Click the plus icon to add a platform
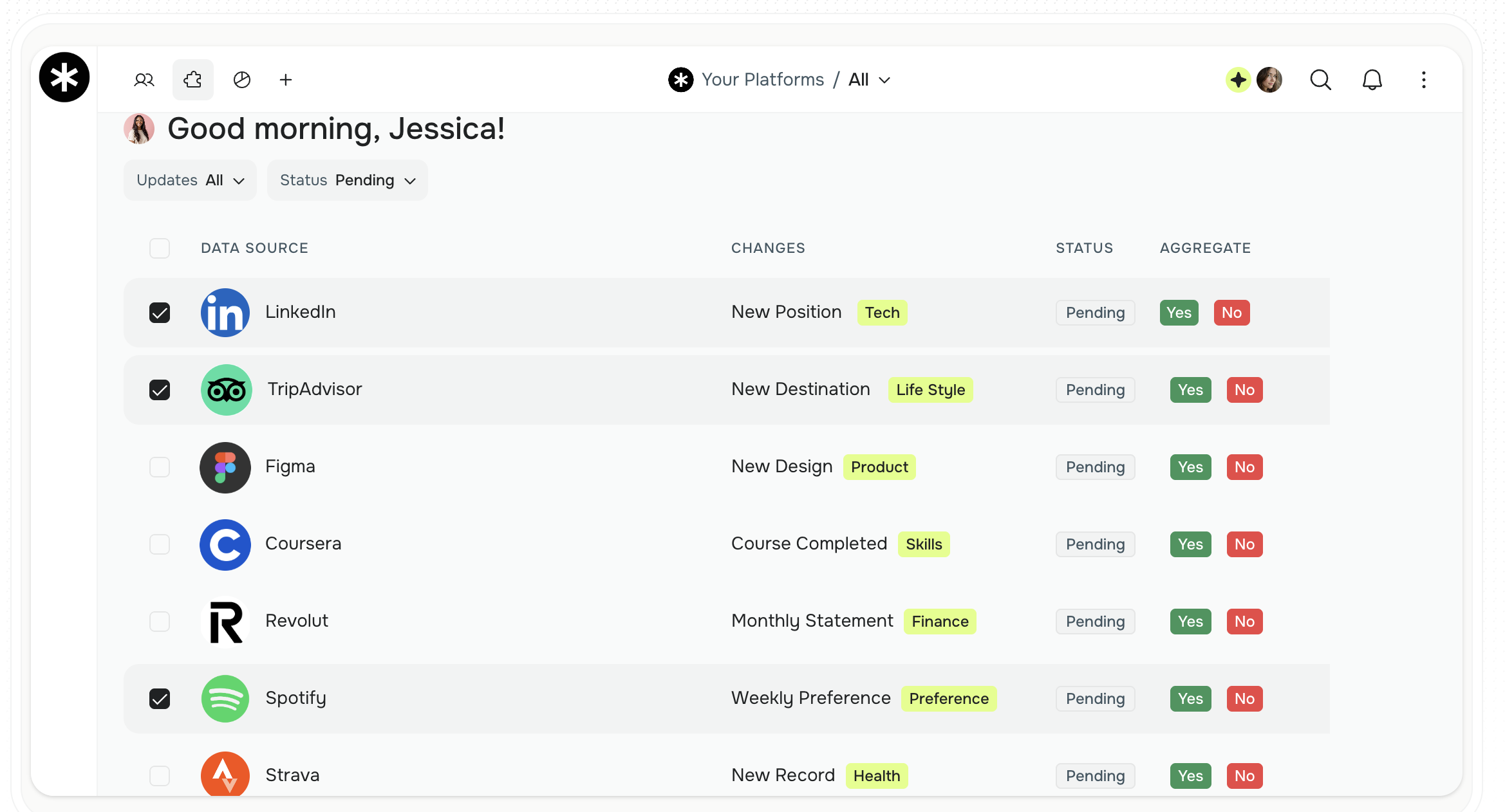The image size is (1505, 812). tap(286, 79)
